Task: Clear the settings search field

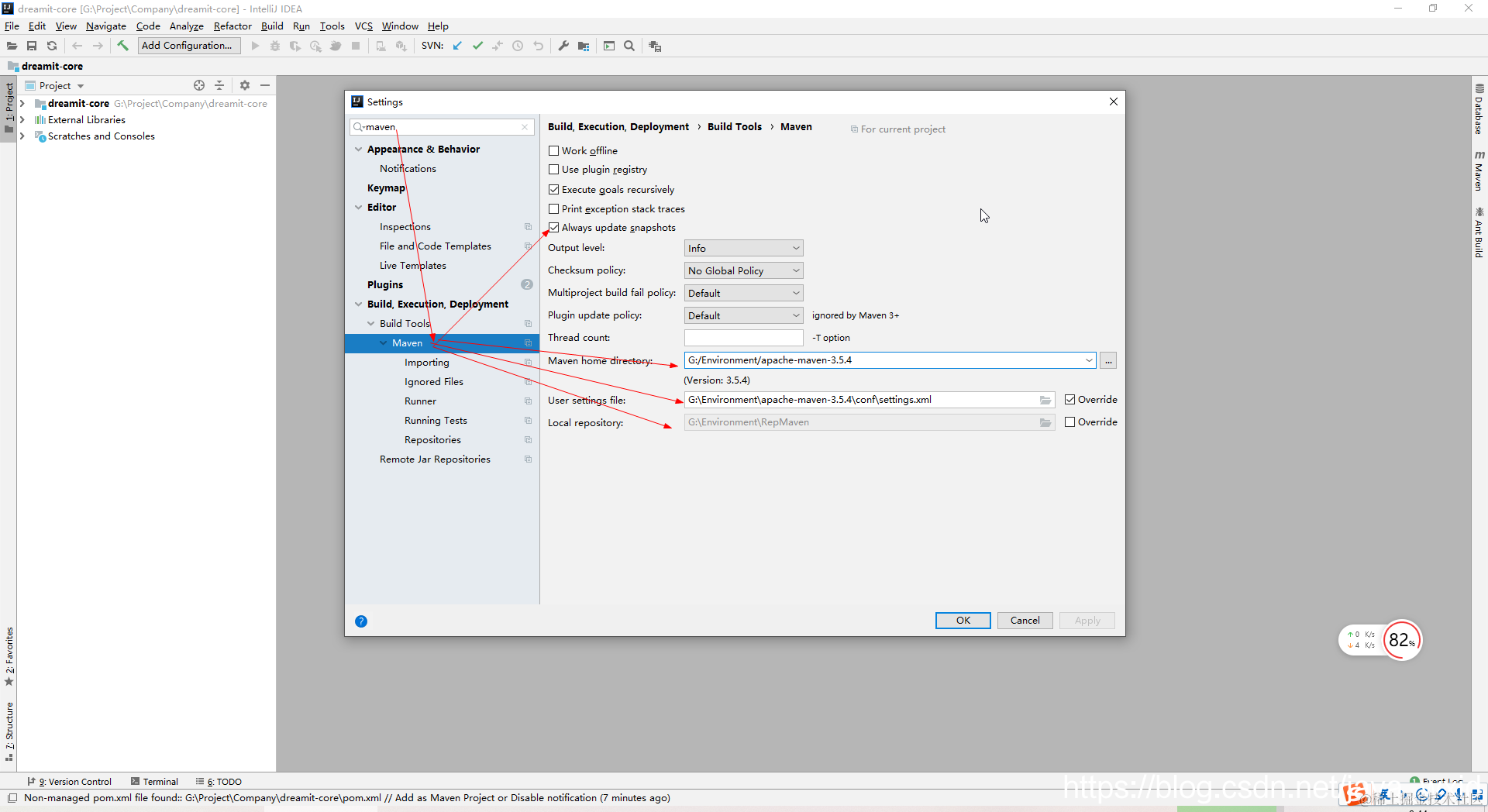Action: click(x=525, y=127)
